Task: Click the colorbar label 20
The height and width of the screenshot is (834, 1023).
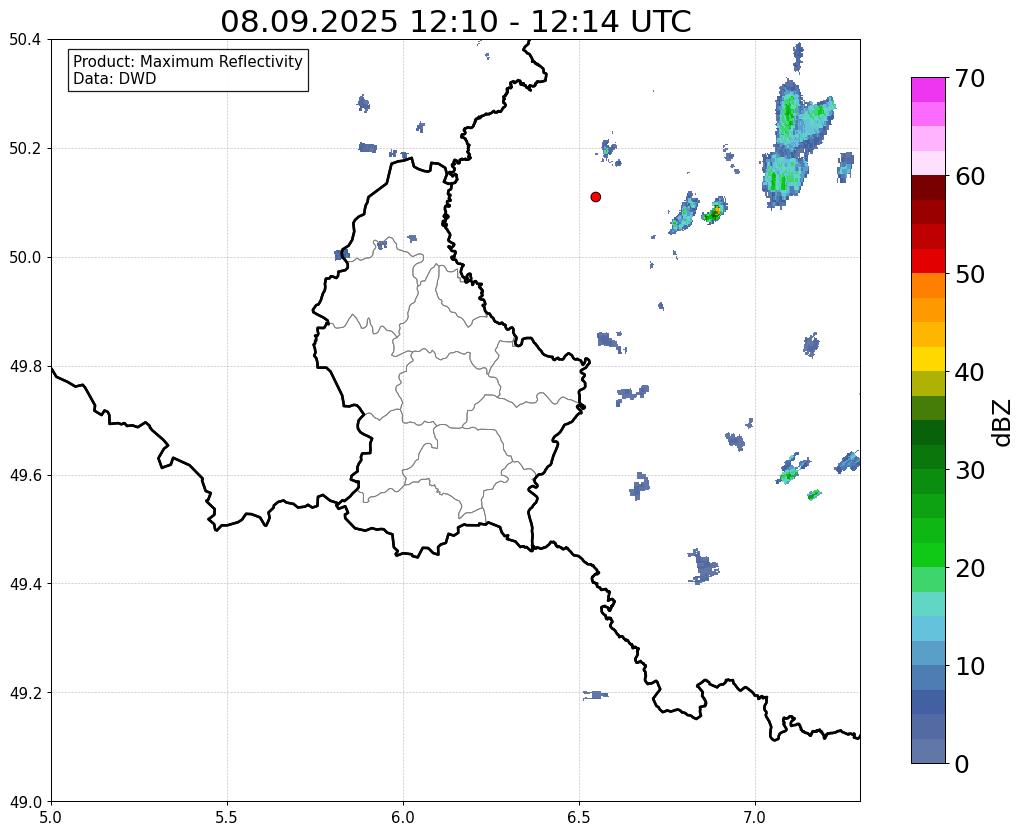Action: click(970, 568)
